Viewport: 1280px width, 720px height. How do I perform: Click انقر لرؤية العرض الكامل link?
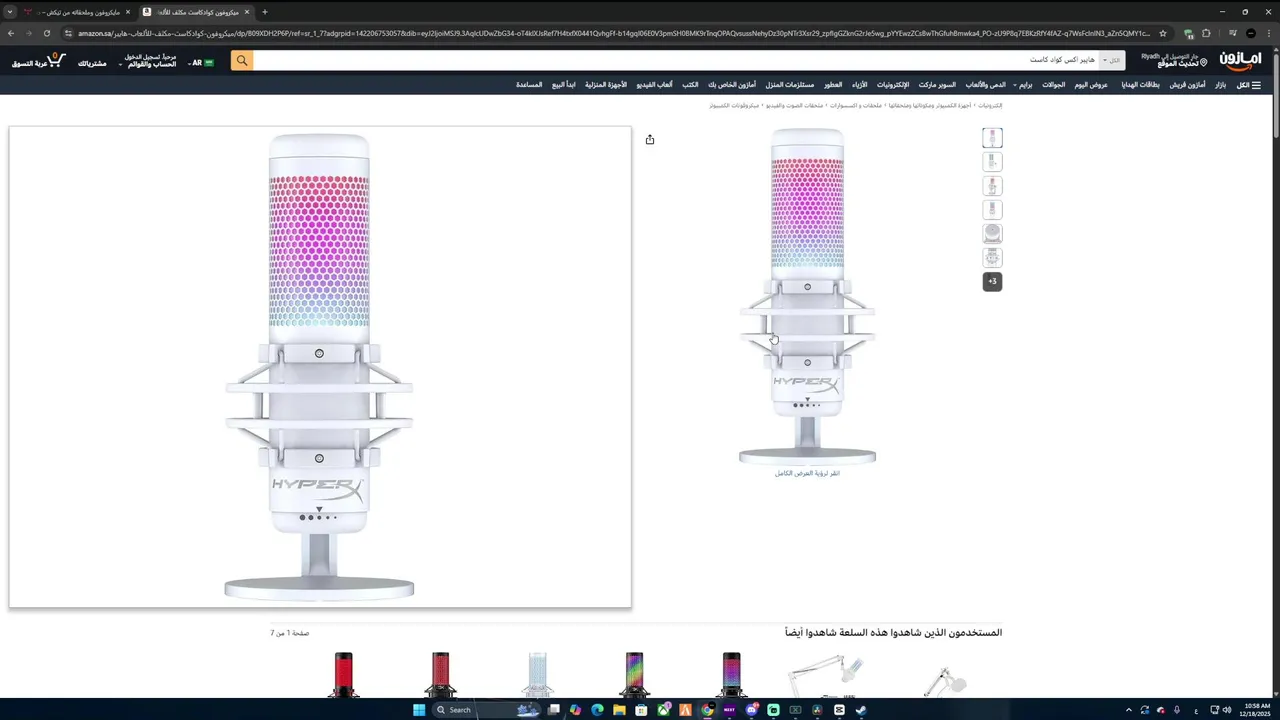[x=807, y=473]
